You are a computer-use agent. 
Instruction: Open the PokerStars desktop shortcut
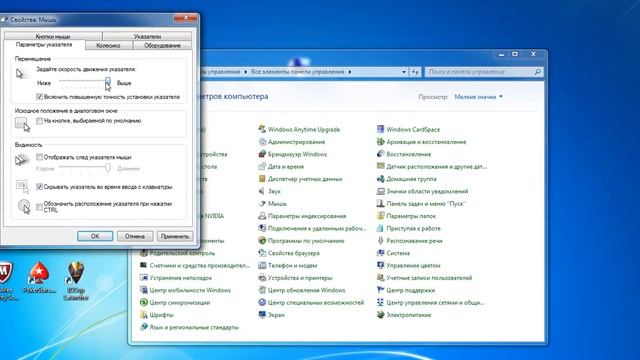(39, 278)
